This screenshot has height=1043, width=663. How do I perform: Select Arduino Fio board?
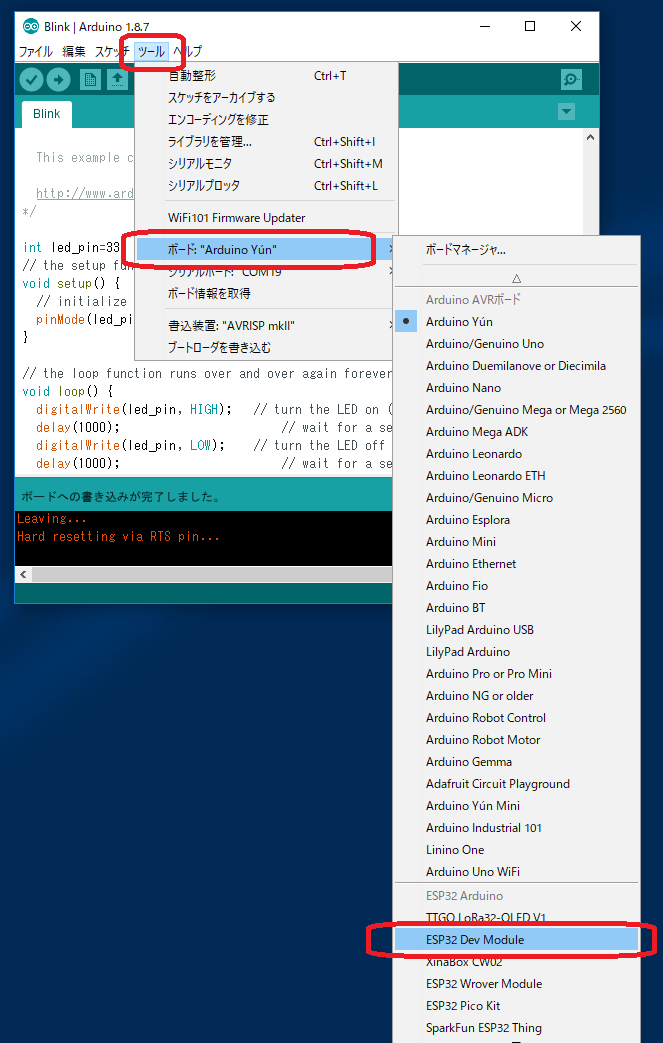(517, 585)
